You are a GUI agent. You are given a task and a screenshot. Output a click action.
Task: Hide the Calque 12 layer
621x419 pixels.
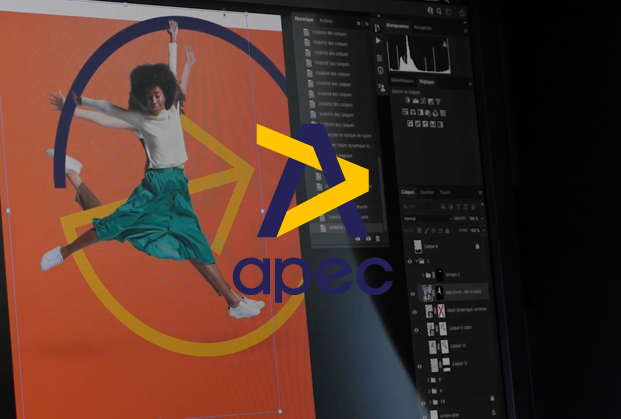(x=420, y=366)
